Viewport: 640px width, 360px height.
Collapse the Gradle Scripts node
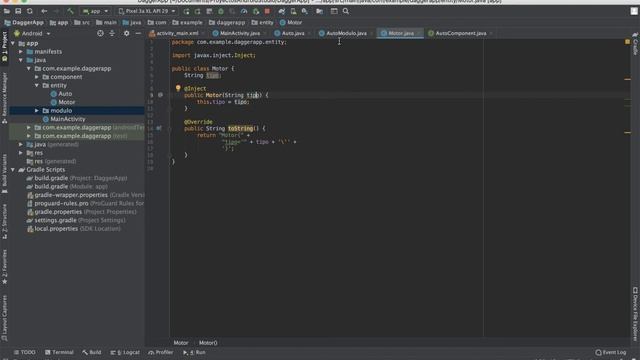pos(13,169)
